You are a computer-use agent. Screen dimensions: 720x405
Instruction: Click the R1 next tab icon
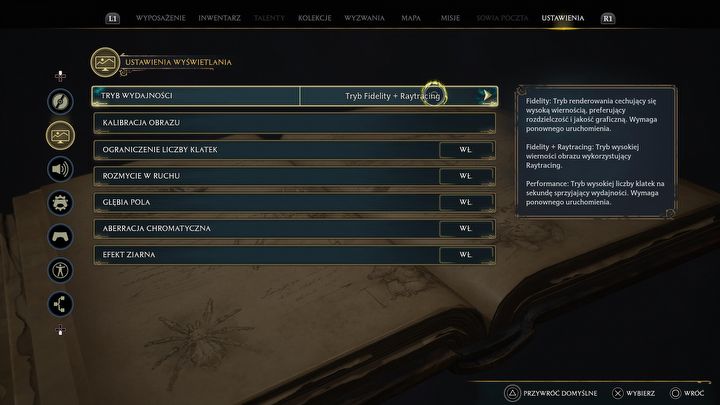click(x=608, y=18)
